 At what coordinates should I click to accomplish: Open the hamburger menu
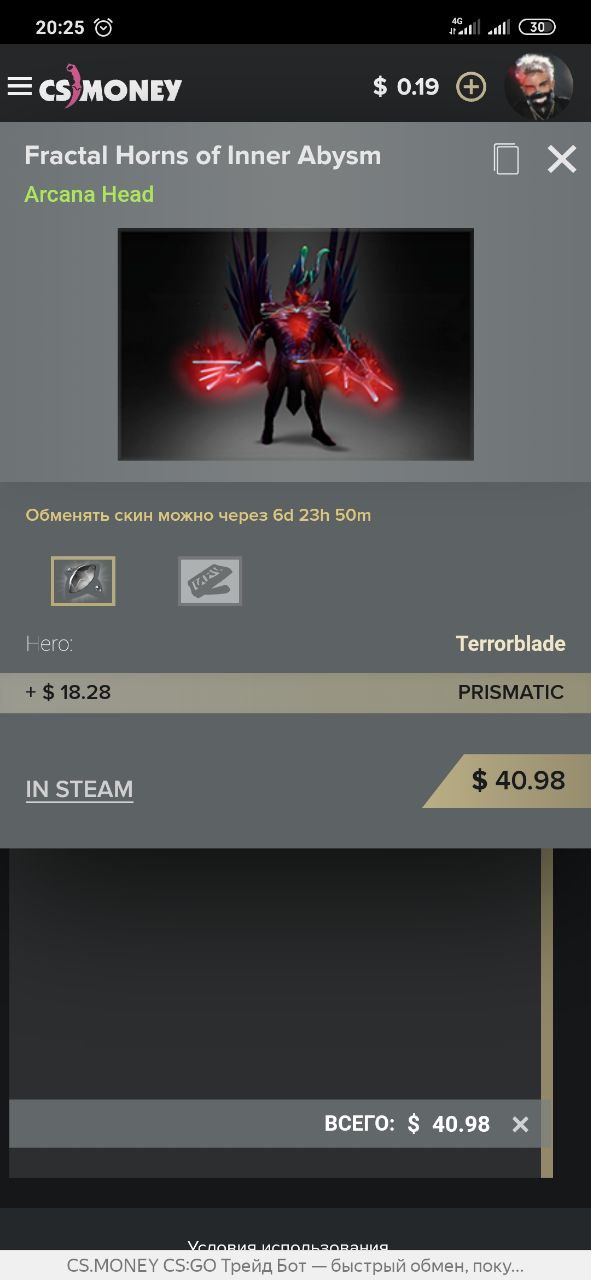(x=19, y=87)
